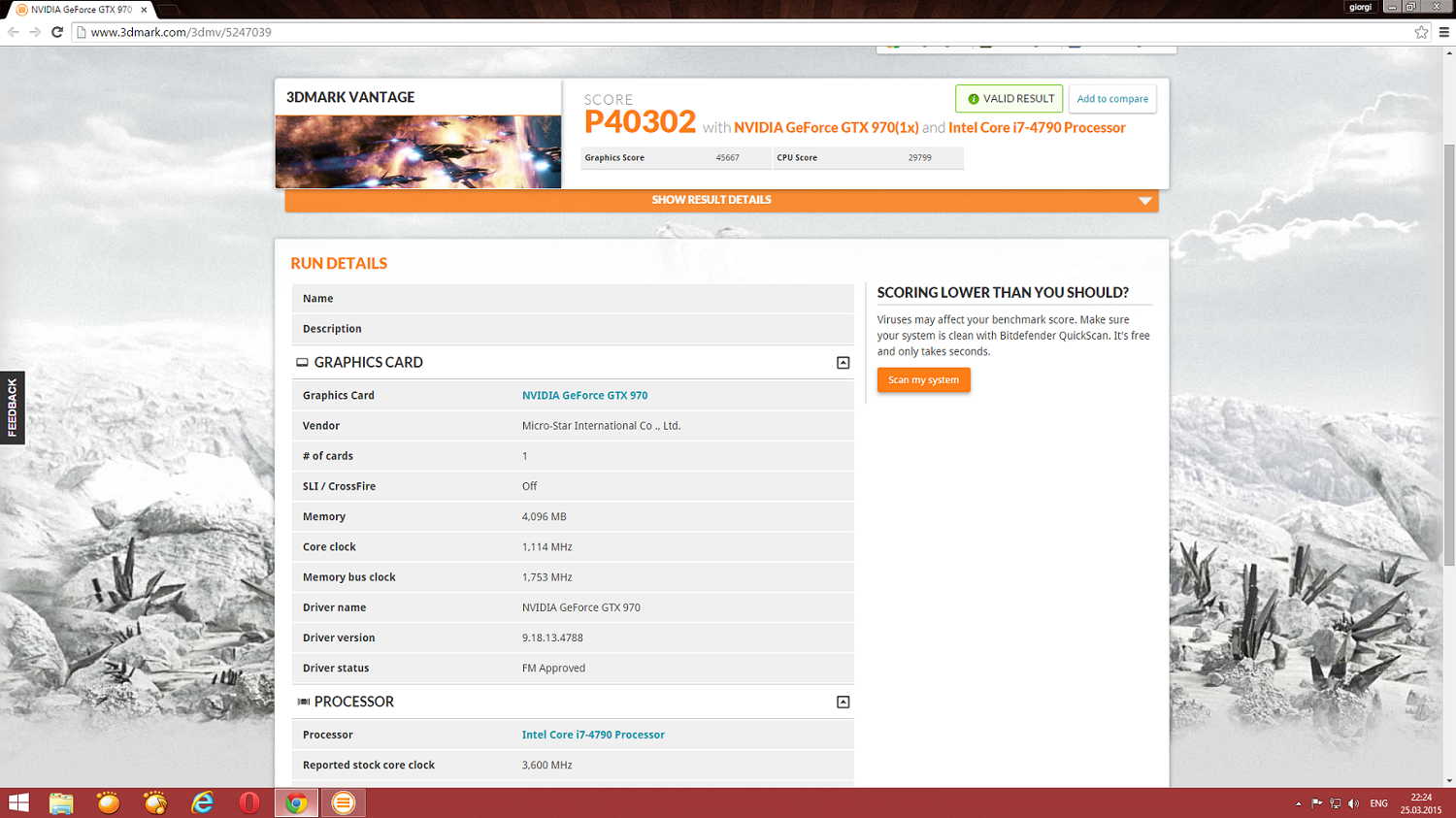1456x818 pixels.
Task: Open NVIDIA GeForce GTX 970 link in Graphics Card row
Action: point(584,396)
